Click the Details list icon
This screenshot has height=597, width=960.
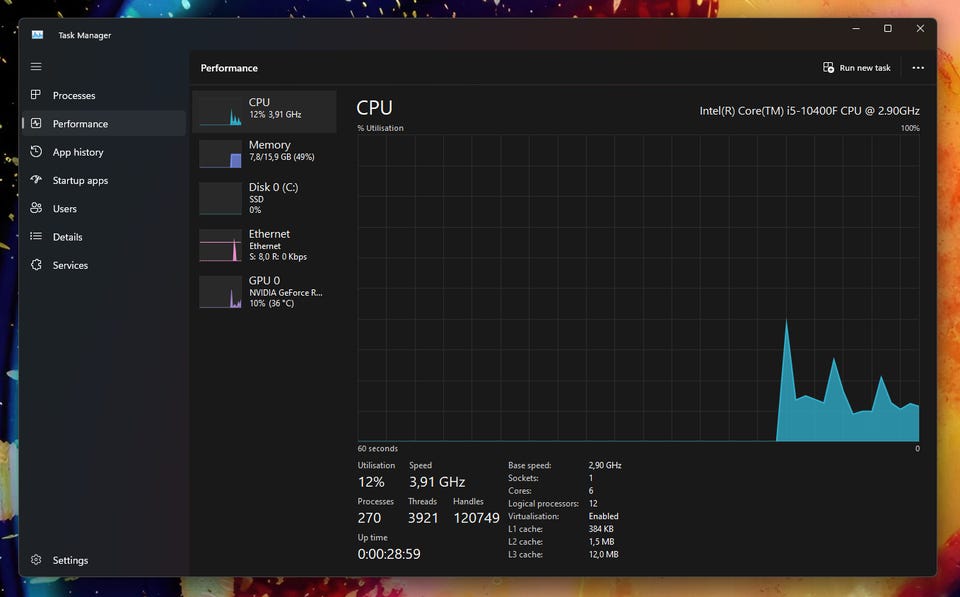tap(36, 236)
